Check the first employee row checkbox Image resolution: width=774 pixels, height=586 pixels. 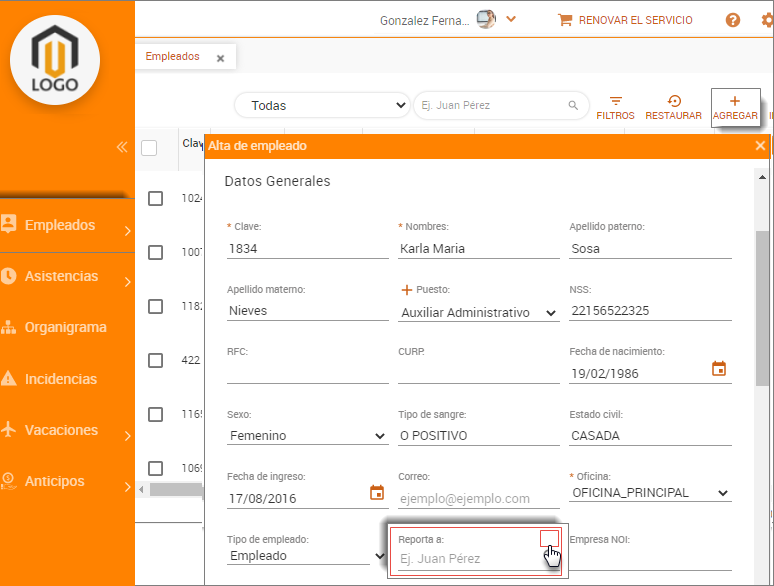click(155, 198)
